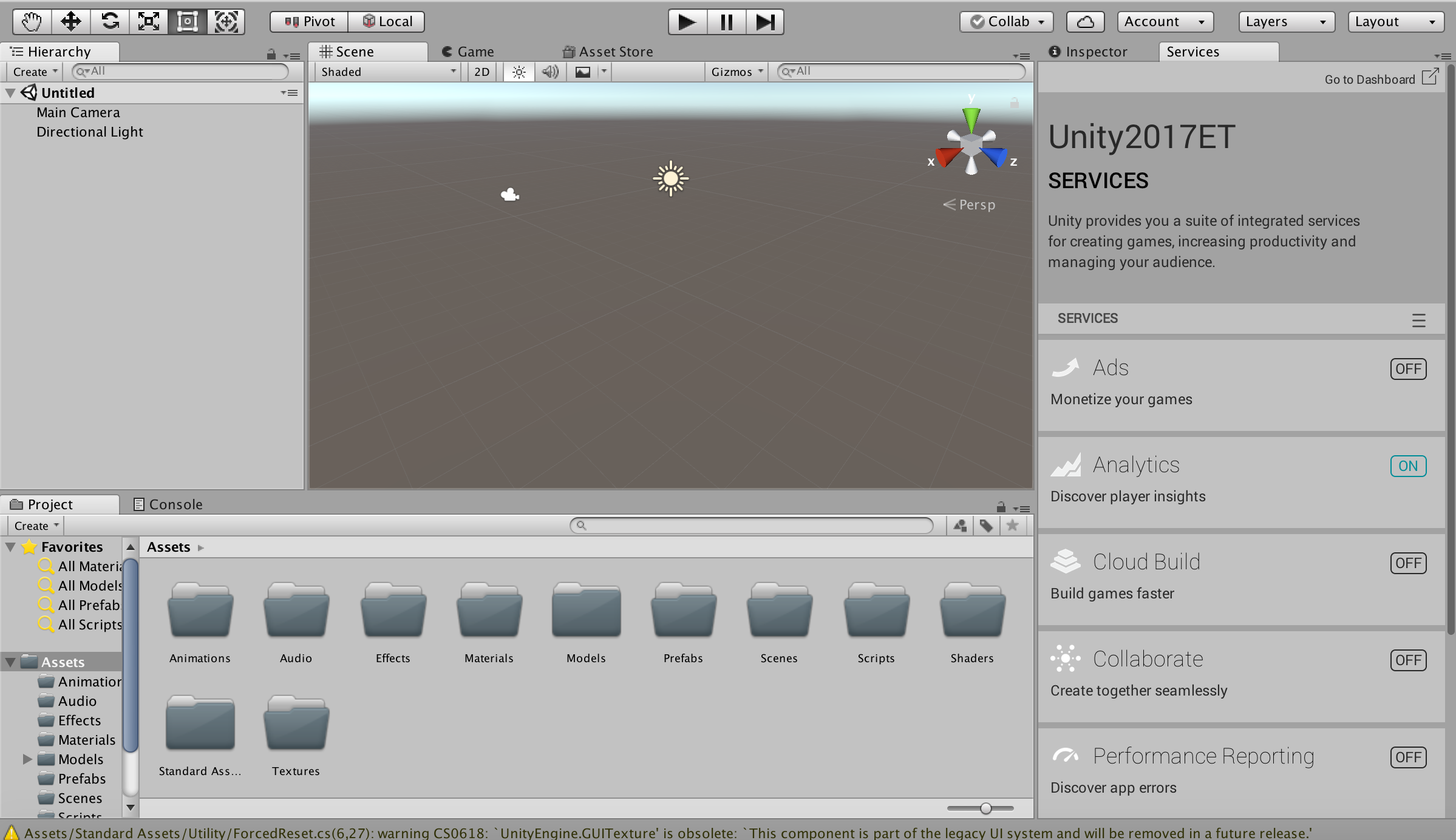Open the Project Create dropdown
Screen dimensions: 1456x840
(36, 526)
